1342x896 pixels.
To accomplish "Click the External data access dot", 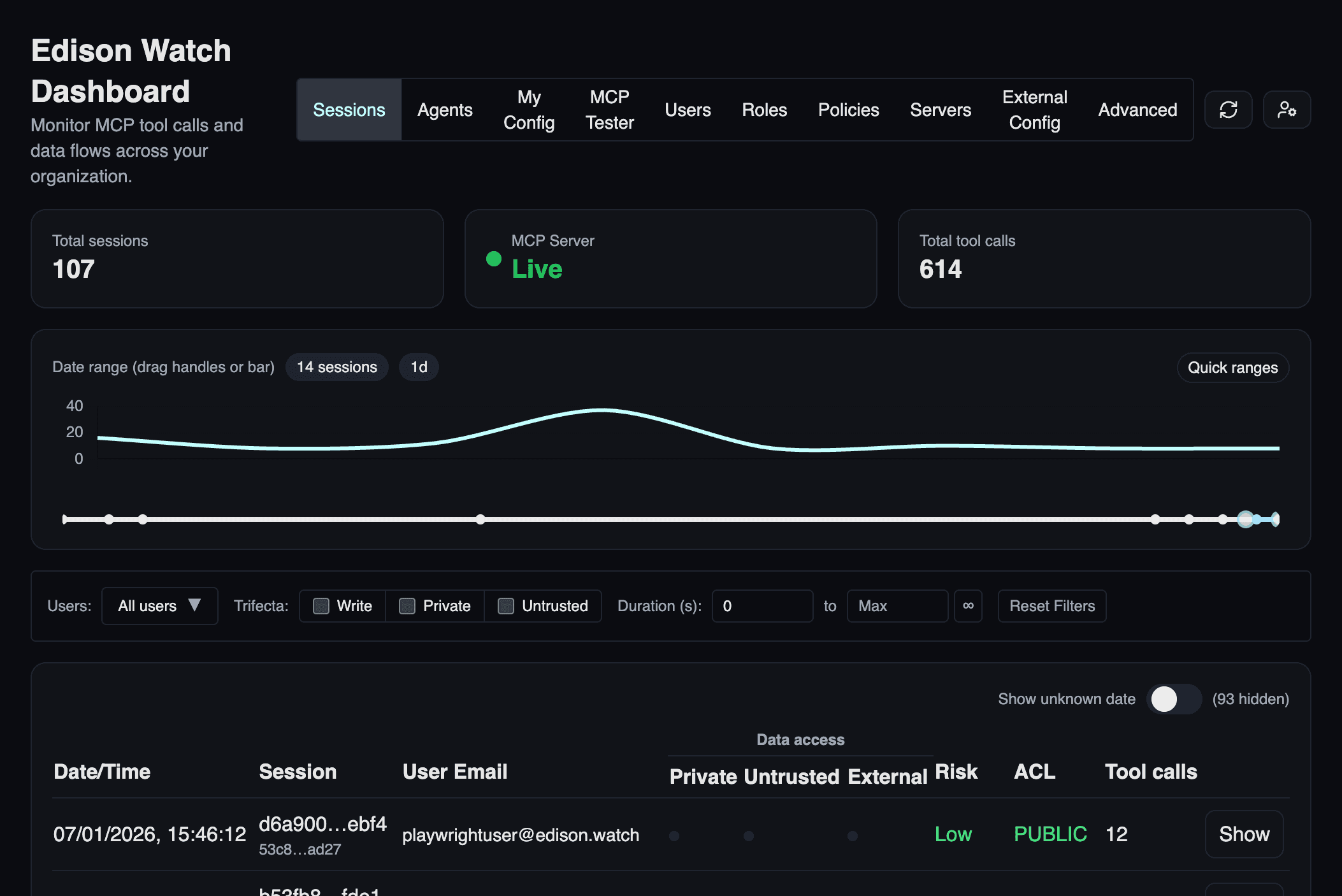I will coord(853,835).
